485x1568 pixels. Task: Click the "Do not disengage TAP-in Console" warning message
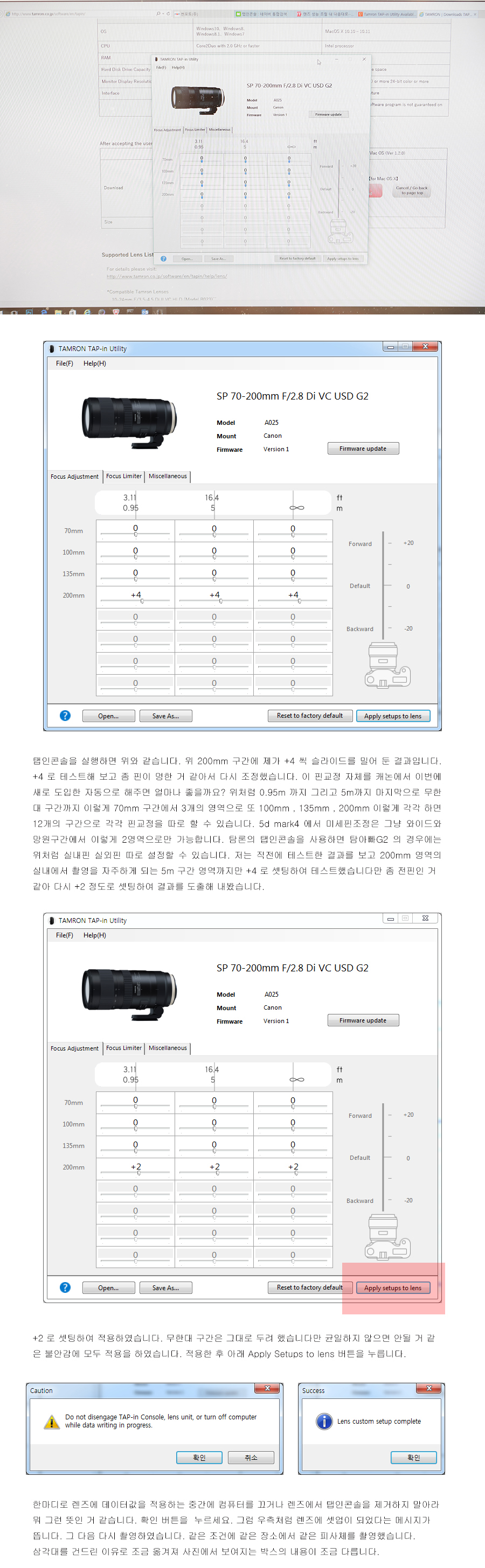[161, 1420]
